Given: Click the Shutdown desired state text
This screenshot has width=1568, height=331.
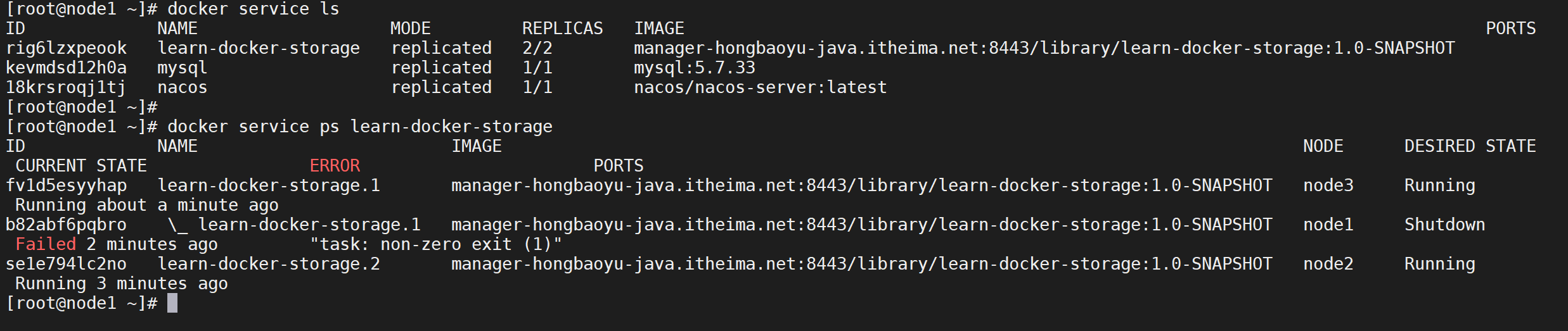Looking at the screenshot, I should tap(1444, 225).
